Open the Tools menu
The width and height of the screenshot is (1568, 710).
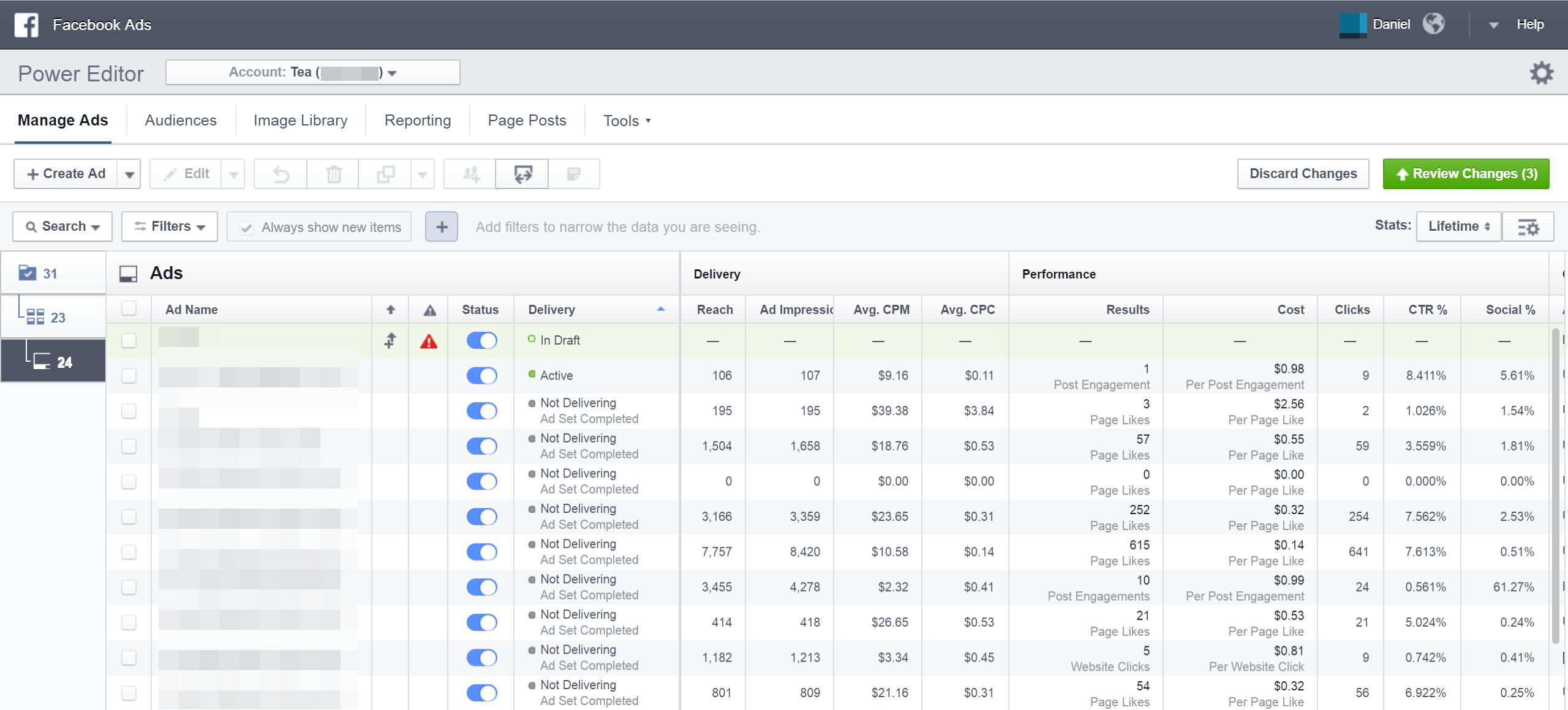click(625, 120)
